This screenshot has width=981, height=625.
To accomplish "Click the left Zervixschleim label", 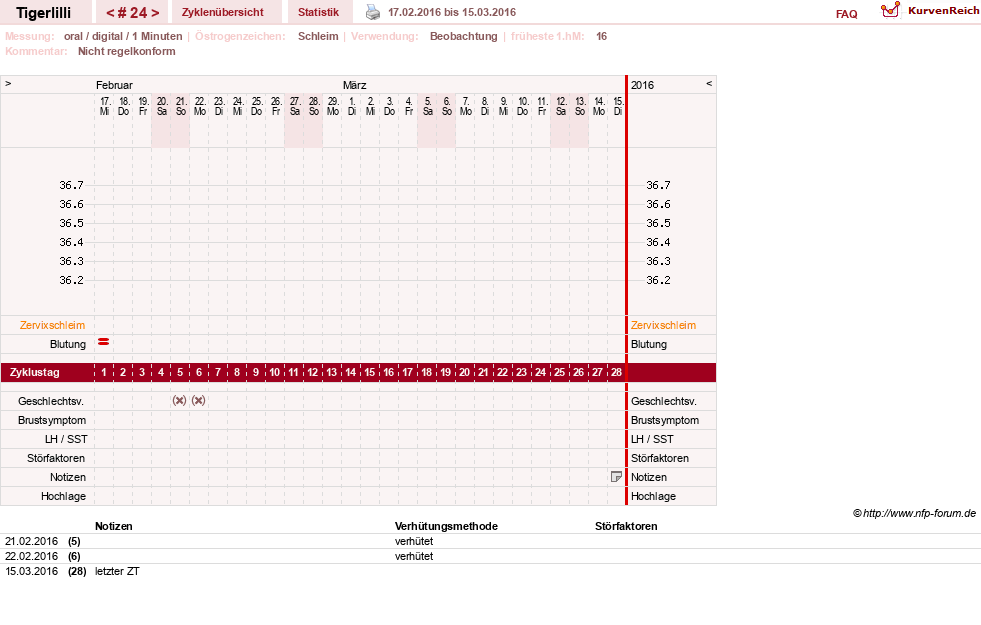I will tap(53, 325).
